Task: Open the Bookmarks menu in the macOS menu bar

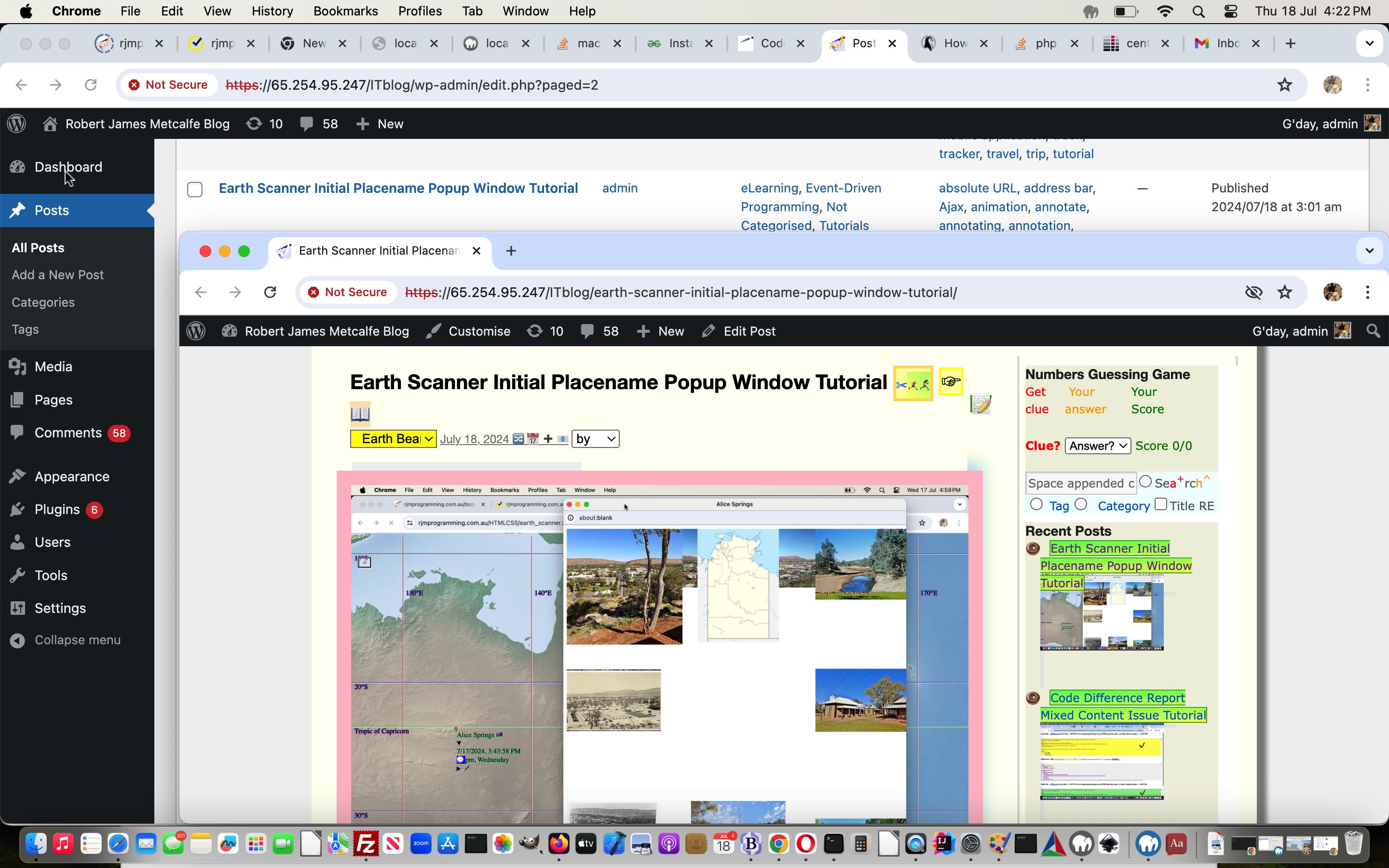Action: (345, 11)
